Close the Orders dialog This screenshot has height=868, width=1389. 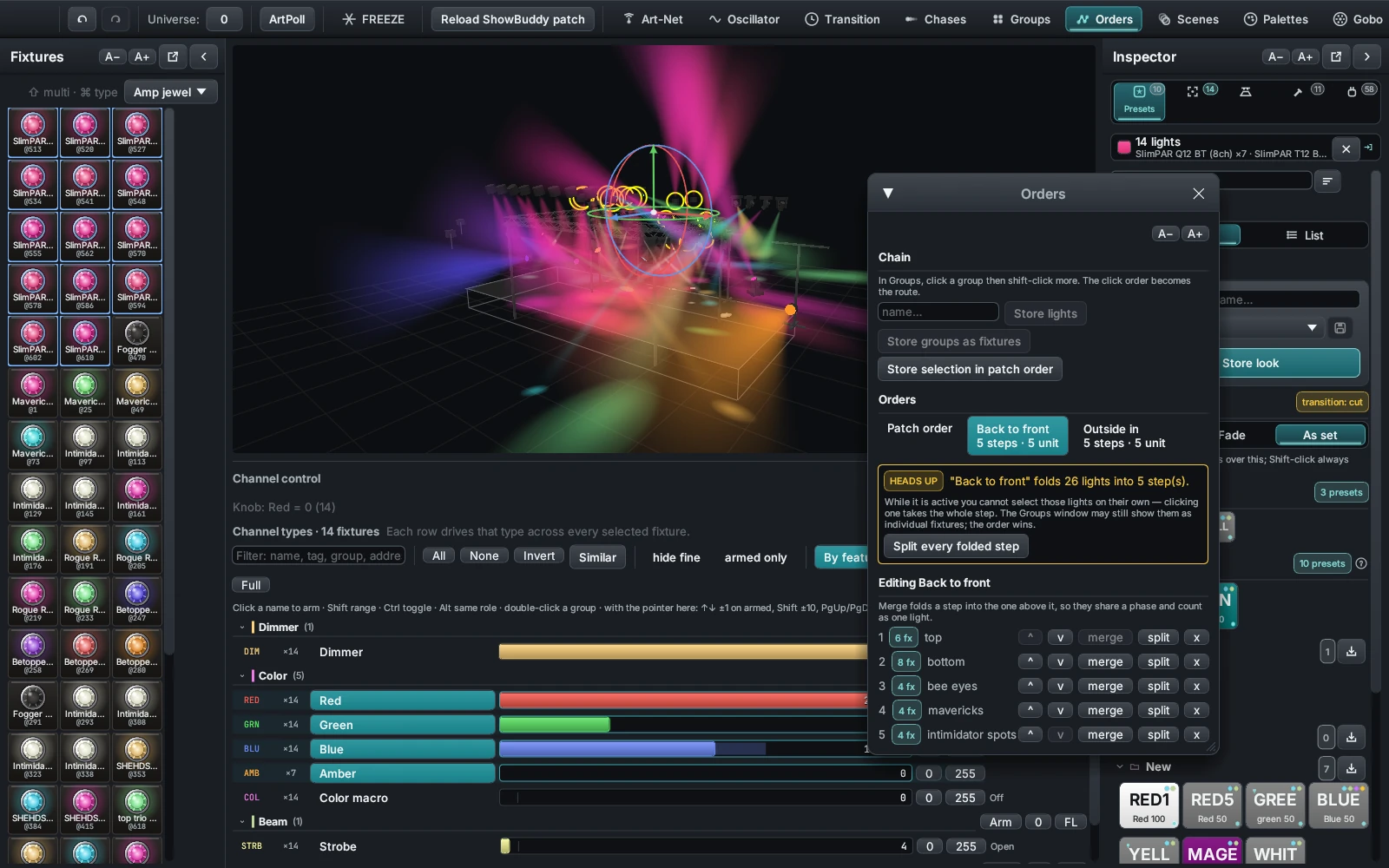coord(1198,194)
